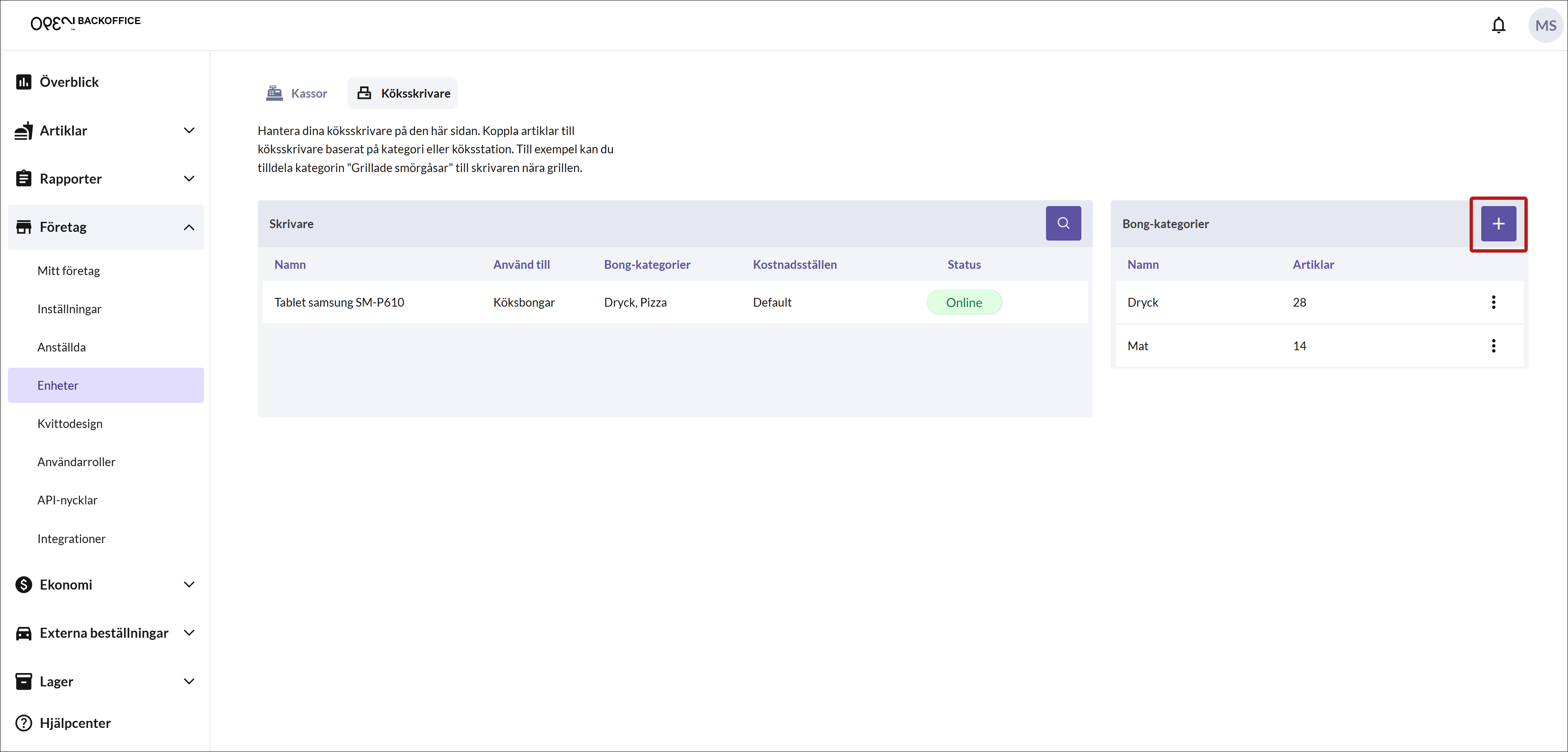The width and height of the screenshot is (1568, 752).
Task: Open the notifications bell
Action: pos(1498,25)
